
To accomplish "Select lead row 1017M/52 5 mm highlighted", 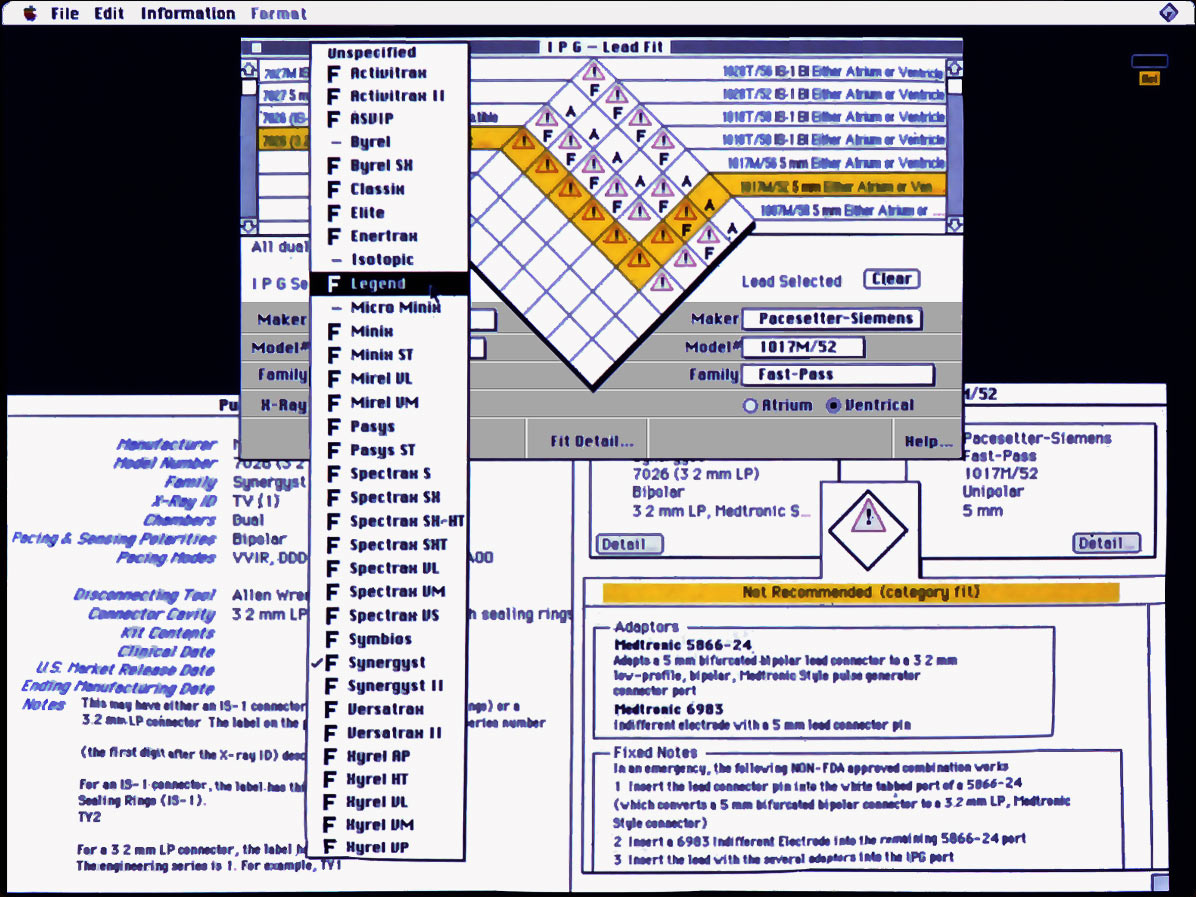I will point(835,187).
